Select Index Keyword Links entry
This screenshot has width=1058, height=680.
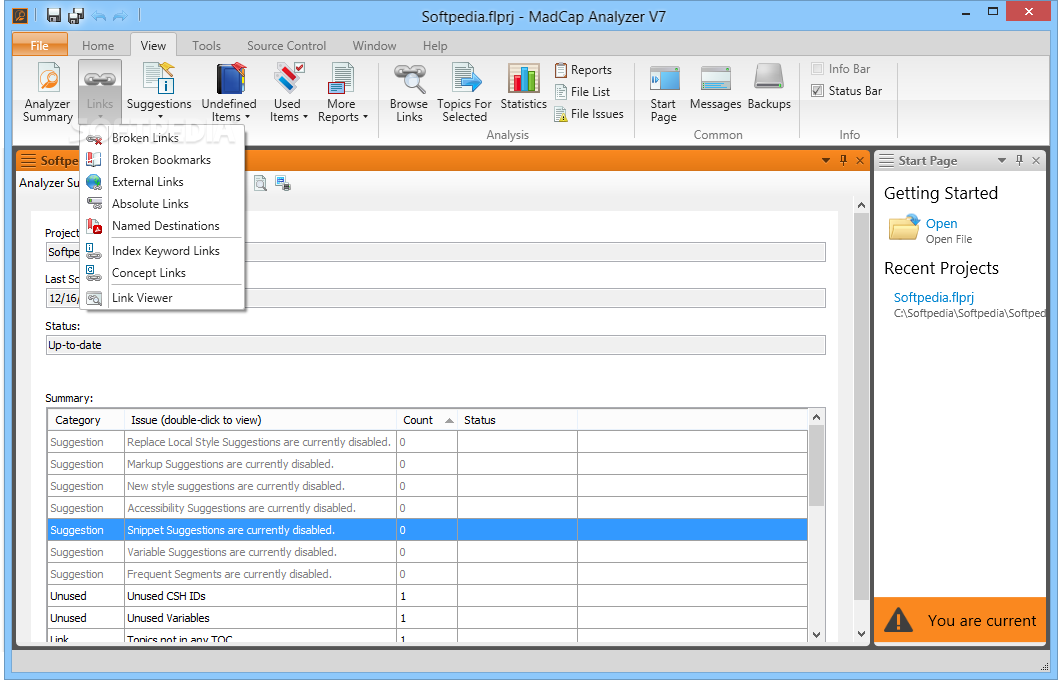[162, 251]
